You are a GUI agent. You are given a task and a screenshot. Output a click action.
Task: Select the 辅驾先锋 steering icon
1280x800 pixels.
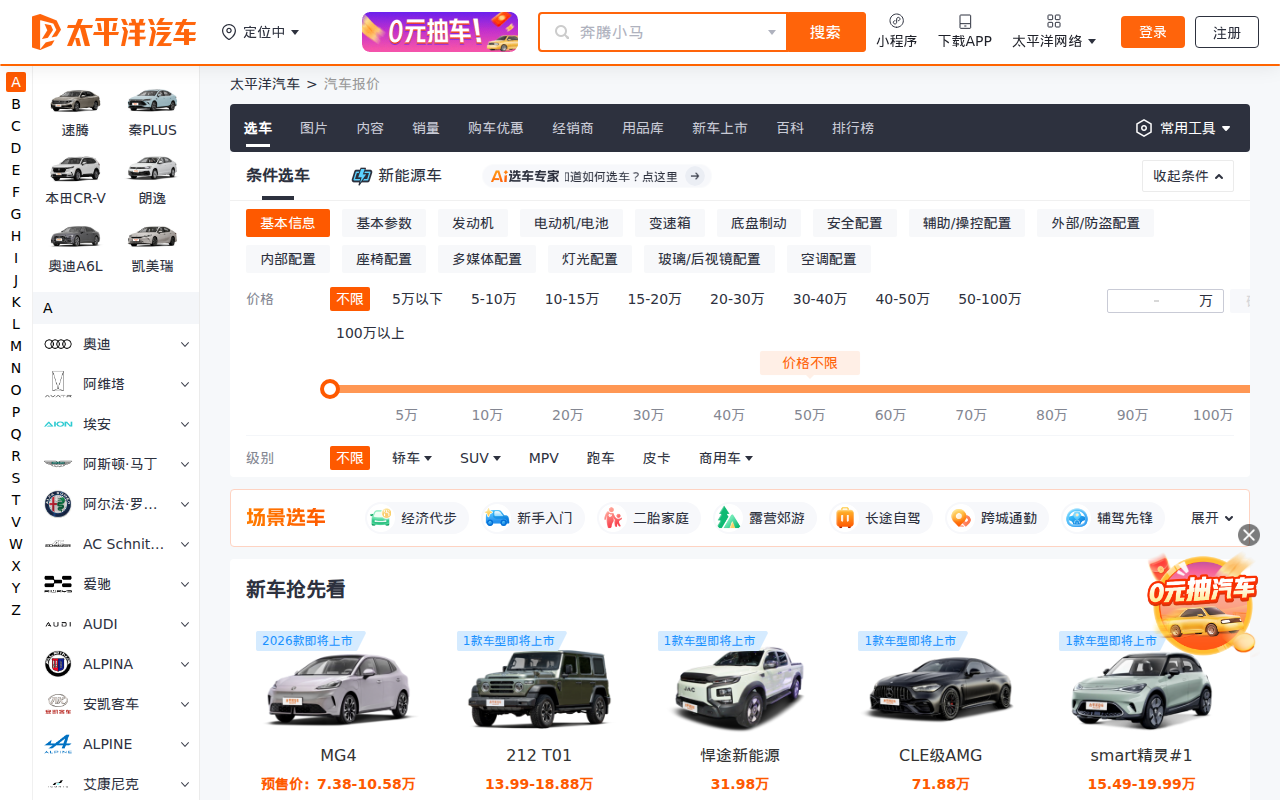click(1077, 518)
